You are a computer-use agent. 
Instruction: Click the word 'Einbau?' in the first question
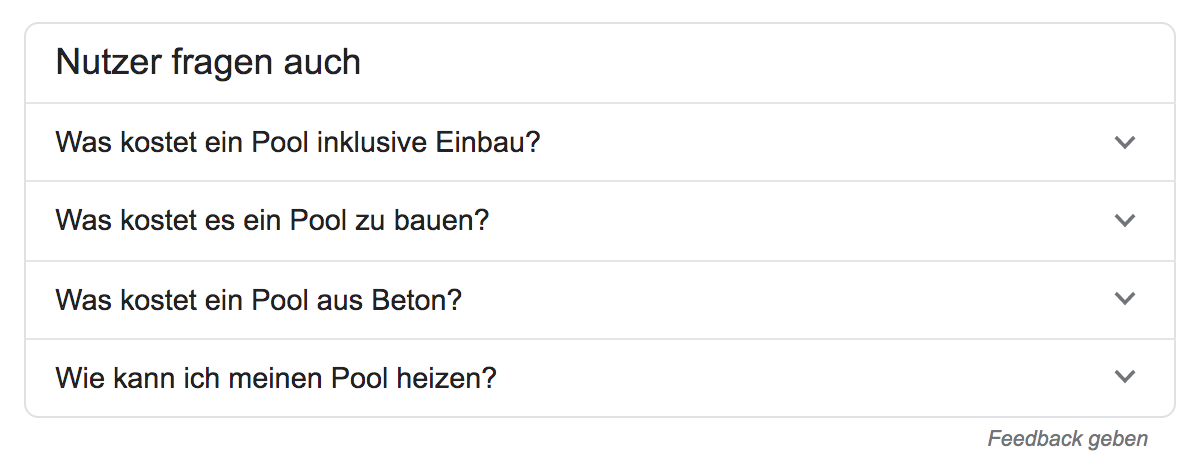488,142
